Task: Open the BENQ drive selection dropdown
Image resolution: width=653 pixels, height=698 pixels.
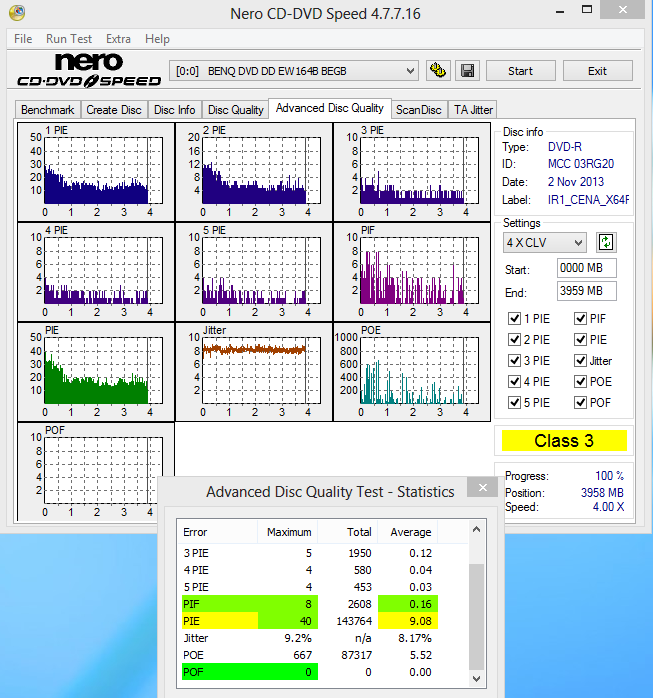Action: click(294, 71)
